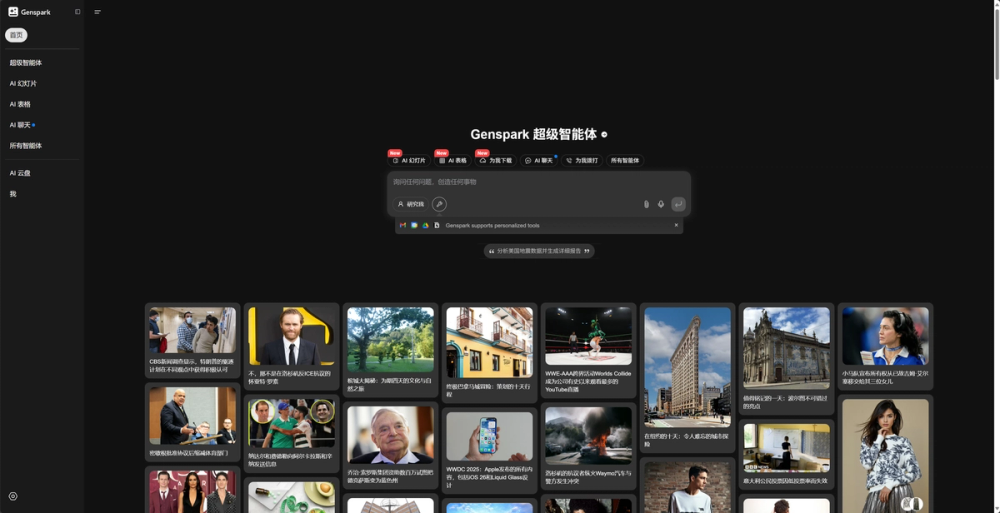Select 首页 in the sidebar

click(16, 35)
